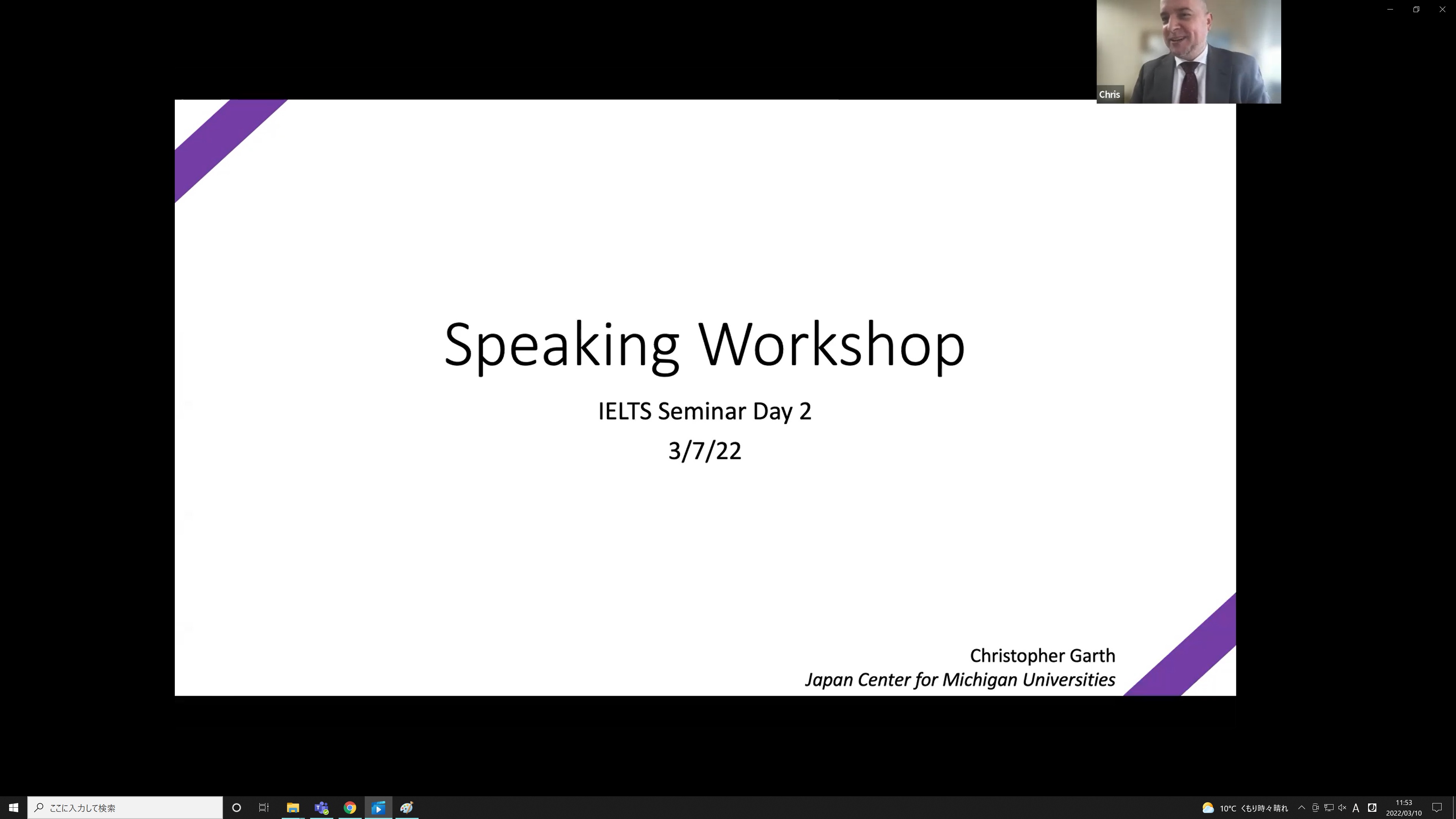Open the Windows Start menu

13,808
